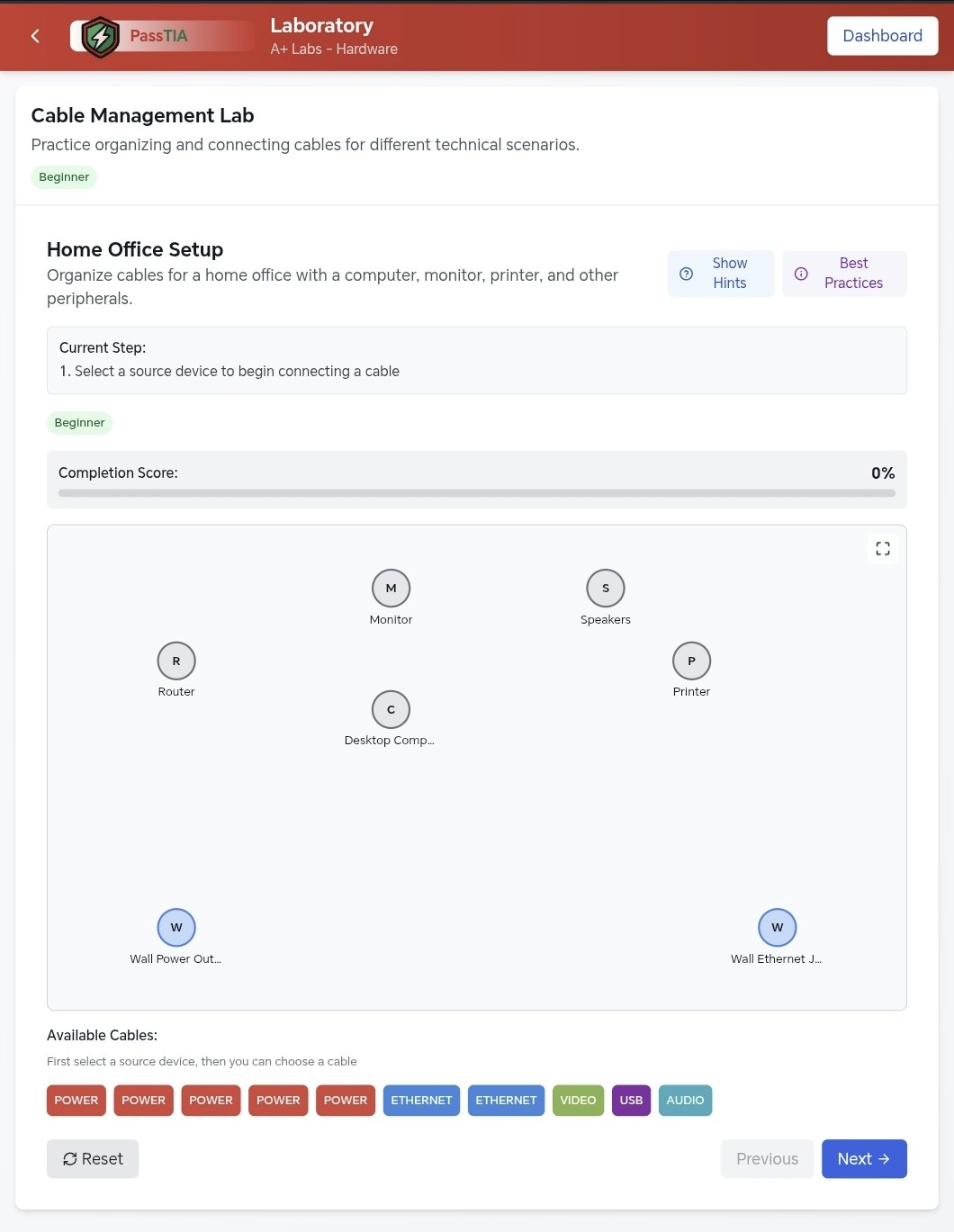Click the 0% score value
Viewport: 954px width, 1232px height.
click(x=883, y=473)
